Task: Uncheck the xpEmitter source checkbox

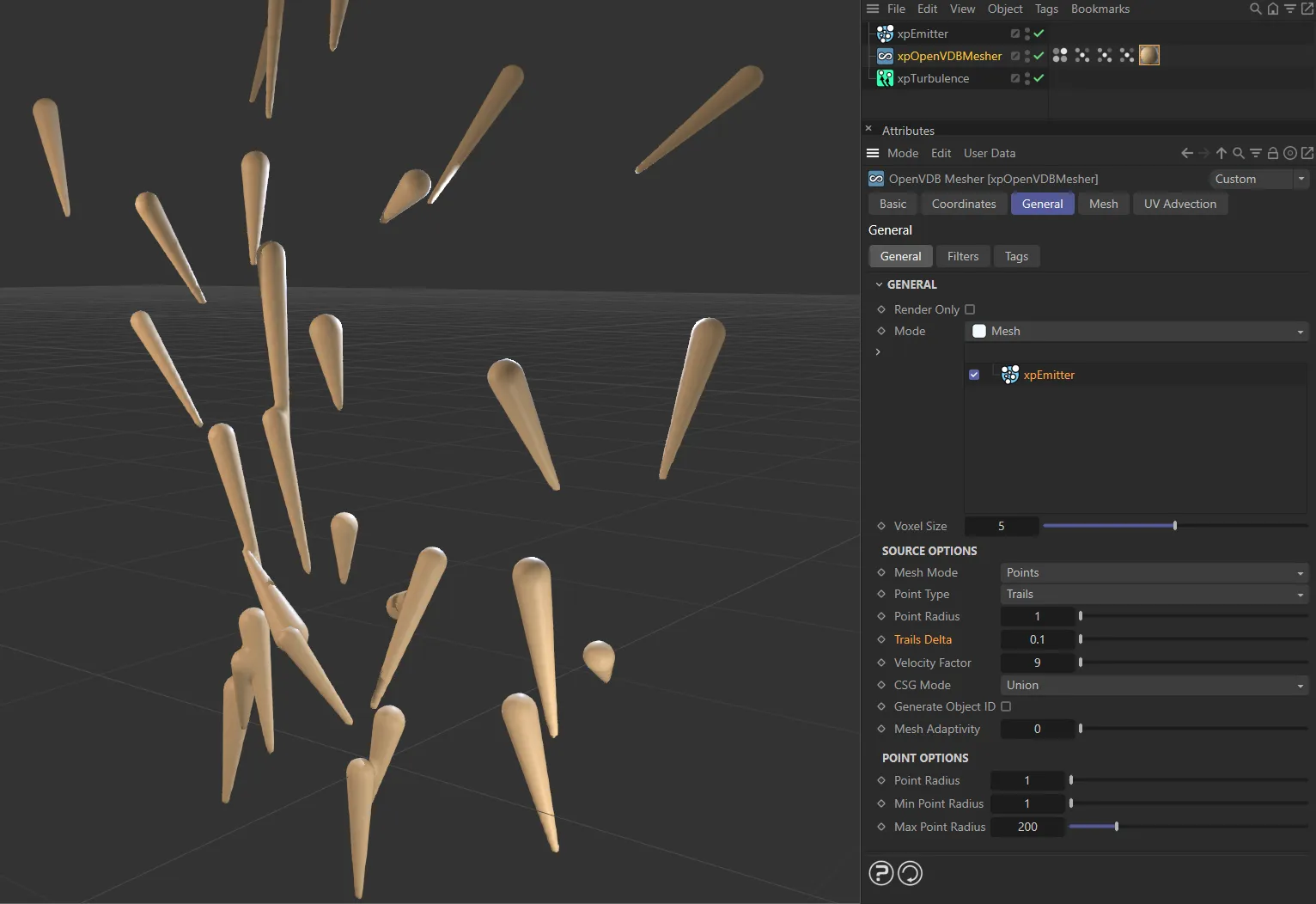Action: [x=973, y=375]
